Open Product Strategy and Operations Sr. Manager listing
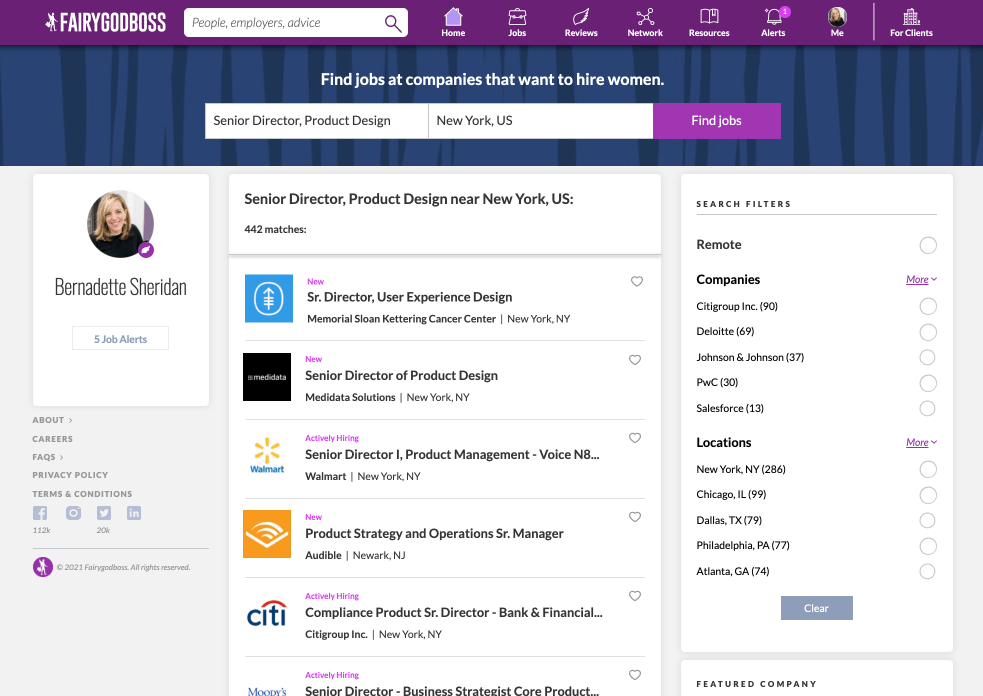The height and width of the screenshot is (696, 983). 434,534
